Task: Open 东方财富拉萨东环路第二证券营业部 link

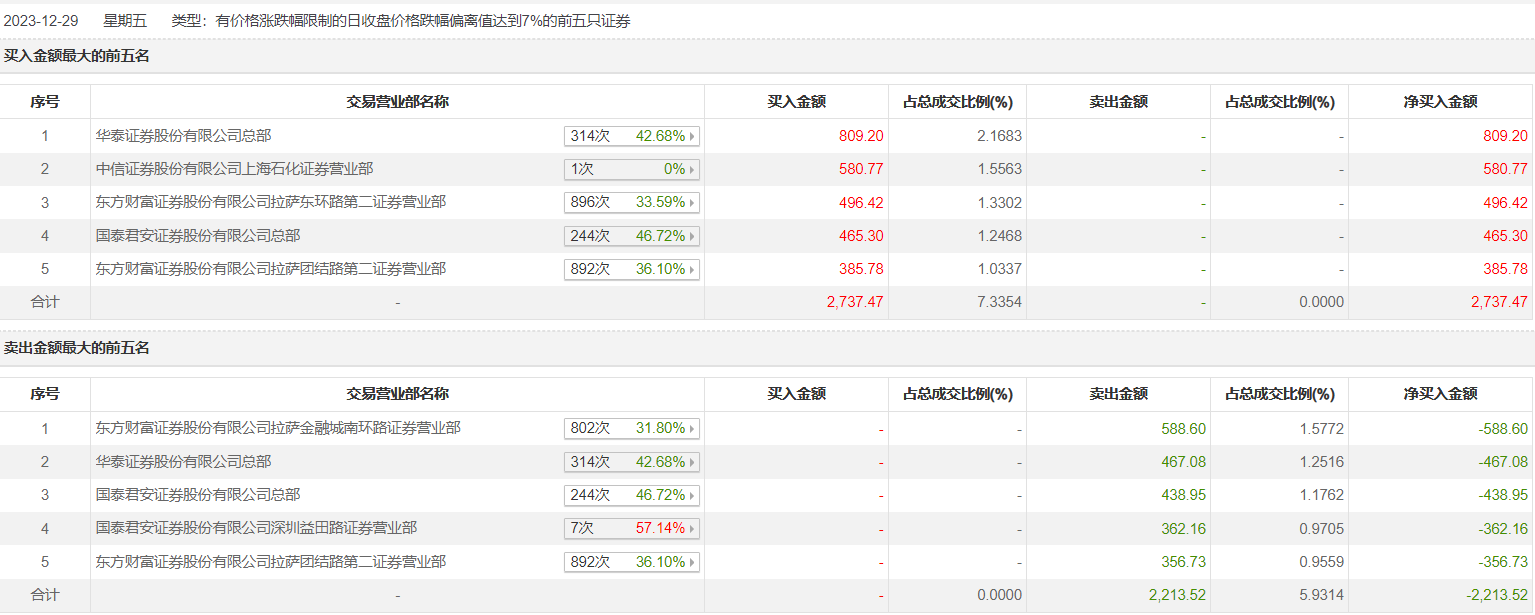Action: pyautogui.click(x=270, y=202)
